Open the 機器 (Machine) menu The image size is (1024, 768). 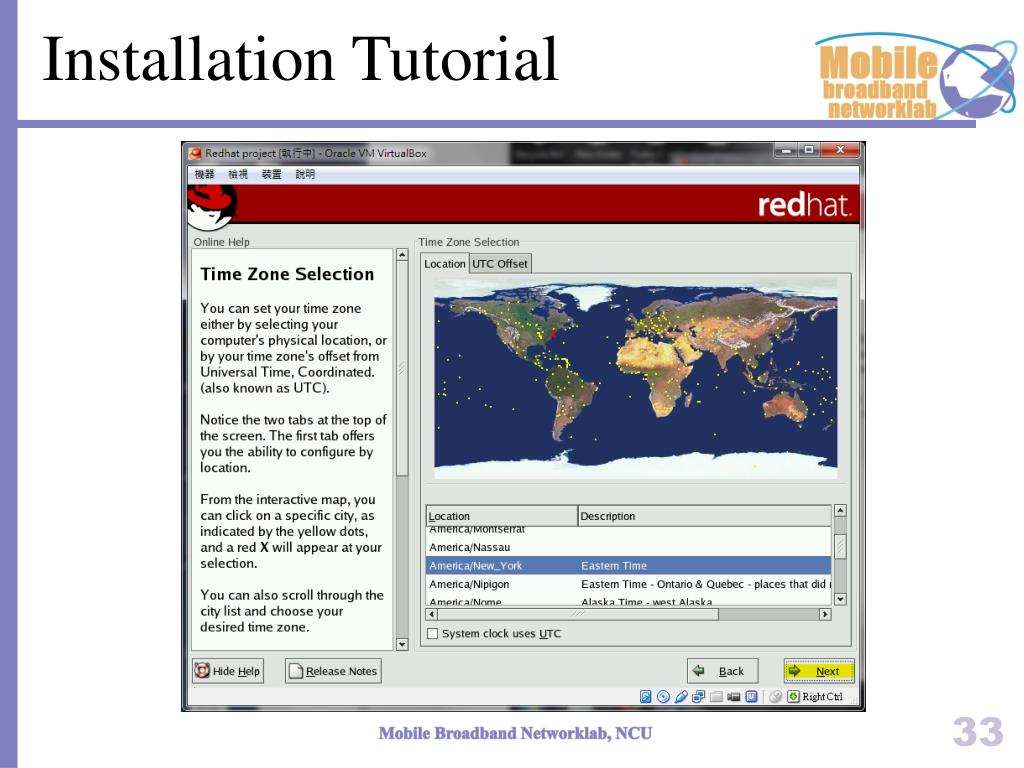(x=204, y=174)
